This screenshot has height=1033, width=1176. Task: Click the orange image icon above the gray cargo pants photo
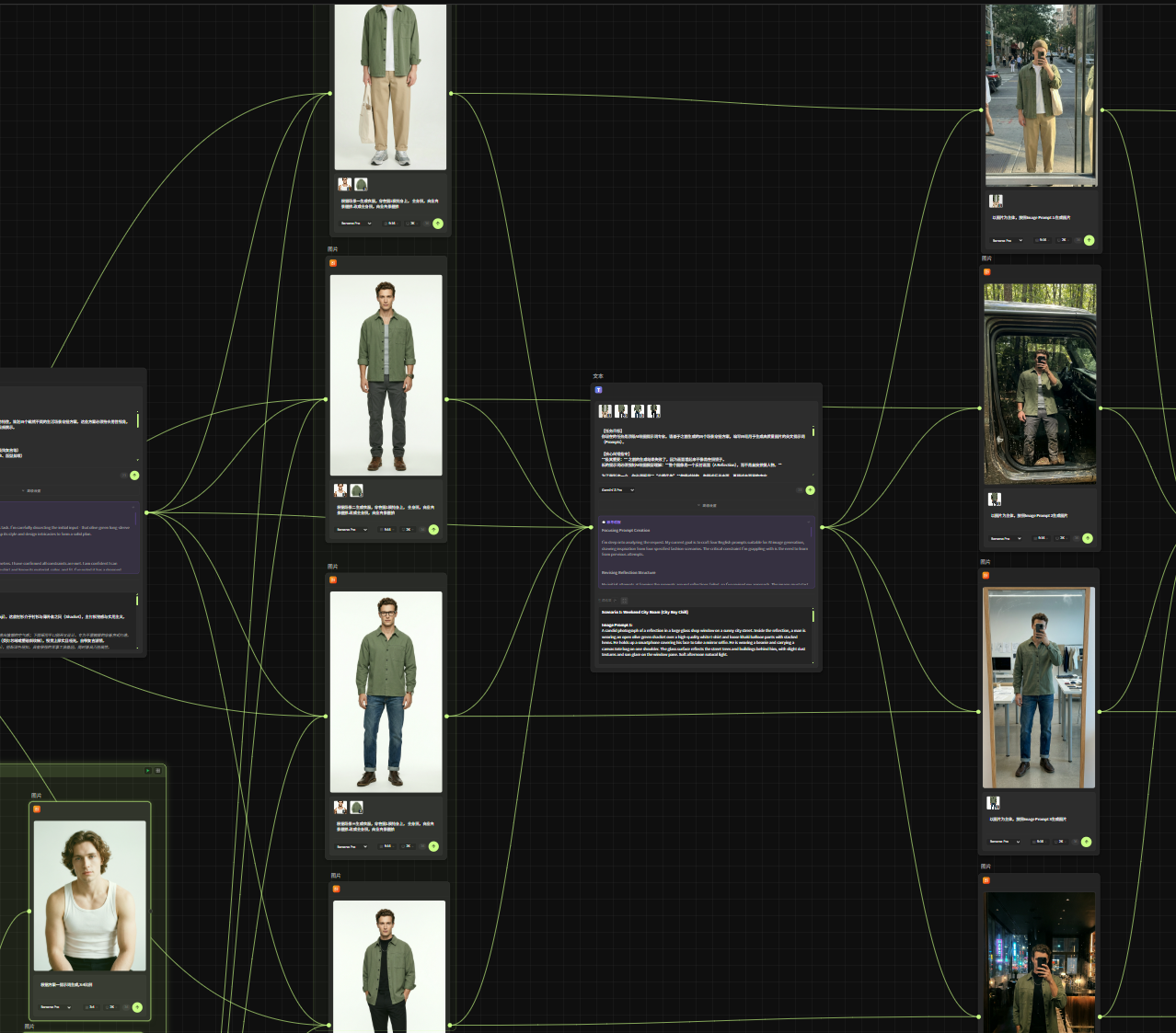[x=333, y=263]
